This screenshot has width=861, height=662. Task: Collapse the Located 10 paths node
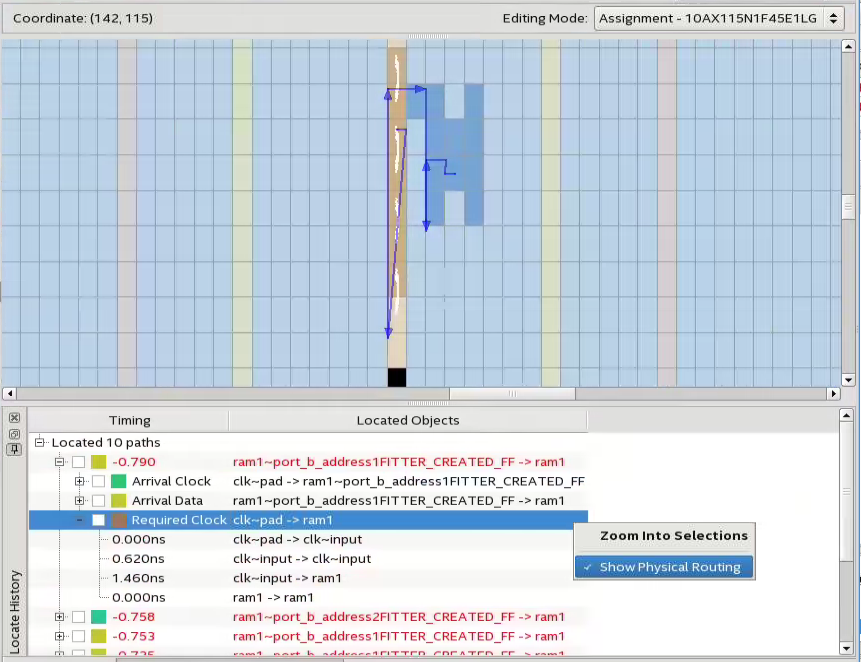tap(40, 442)
